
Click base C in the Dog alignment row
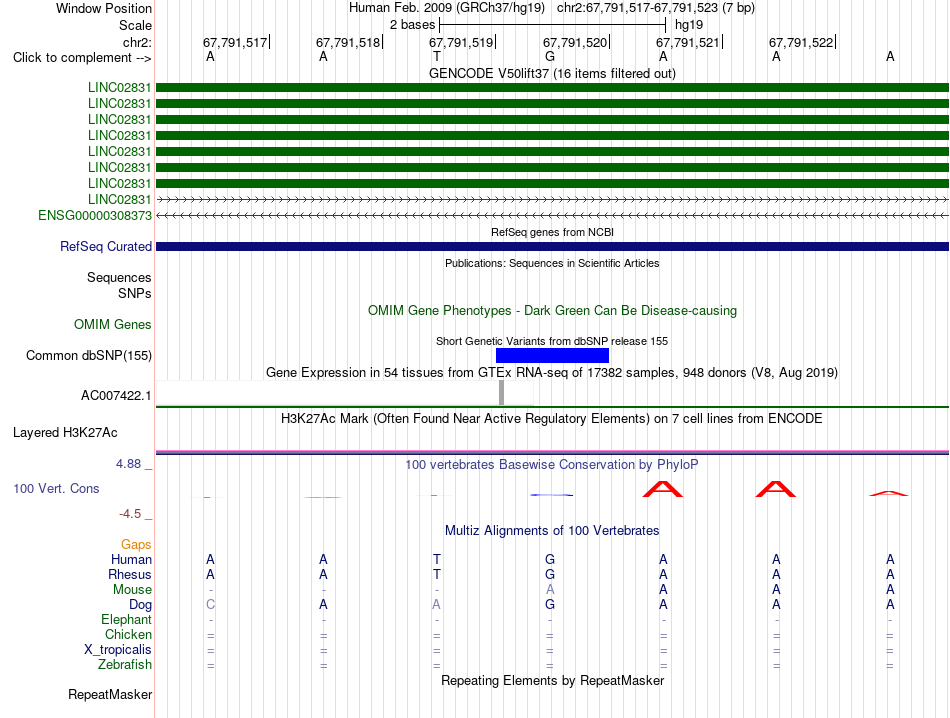click(x=210, y=605)
